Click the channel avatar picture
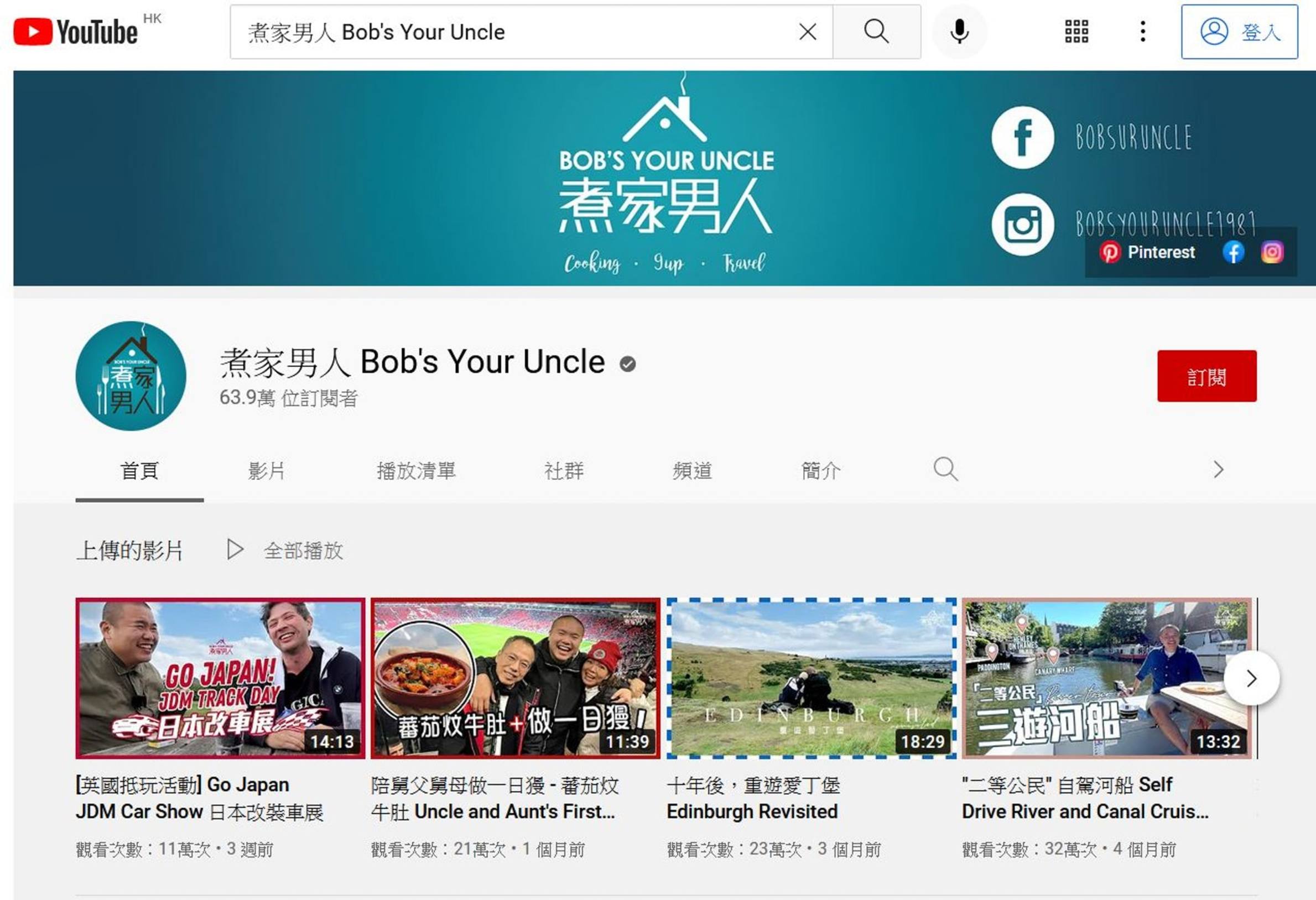Screen dimensions: 1316x900 point(131,376)
